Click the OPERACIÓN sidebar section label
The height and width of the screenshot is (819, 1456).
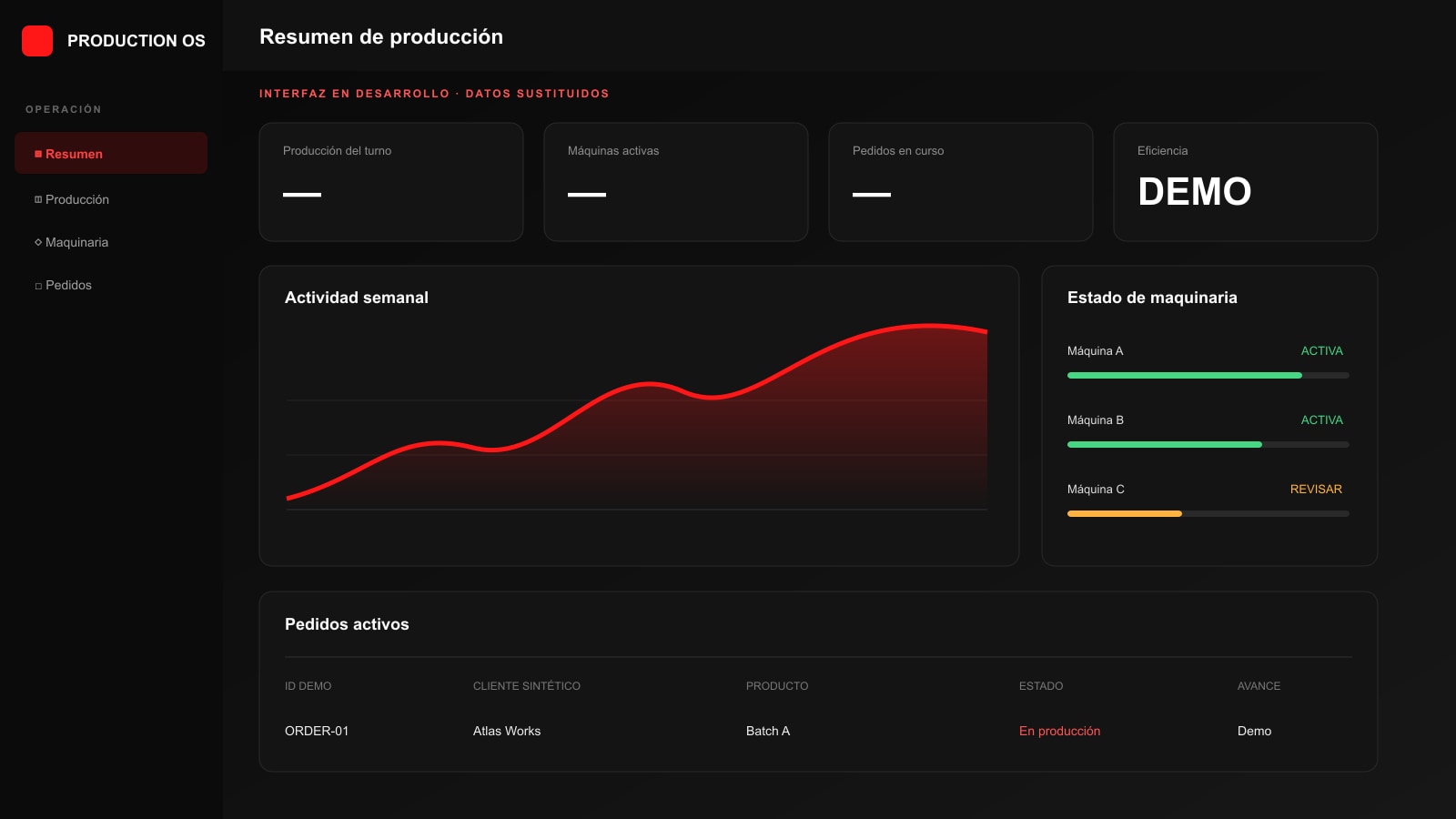64,109
